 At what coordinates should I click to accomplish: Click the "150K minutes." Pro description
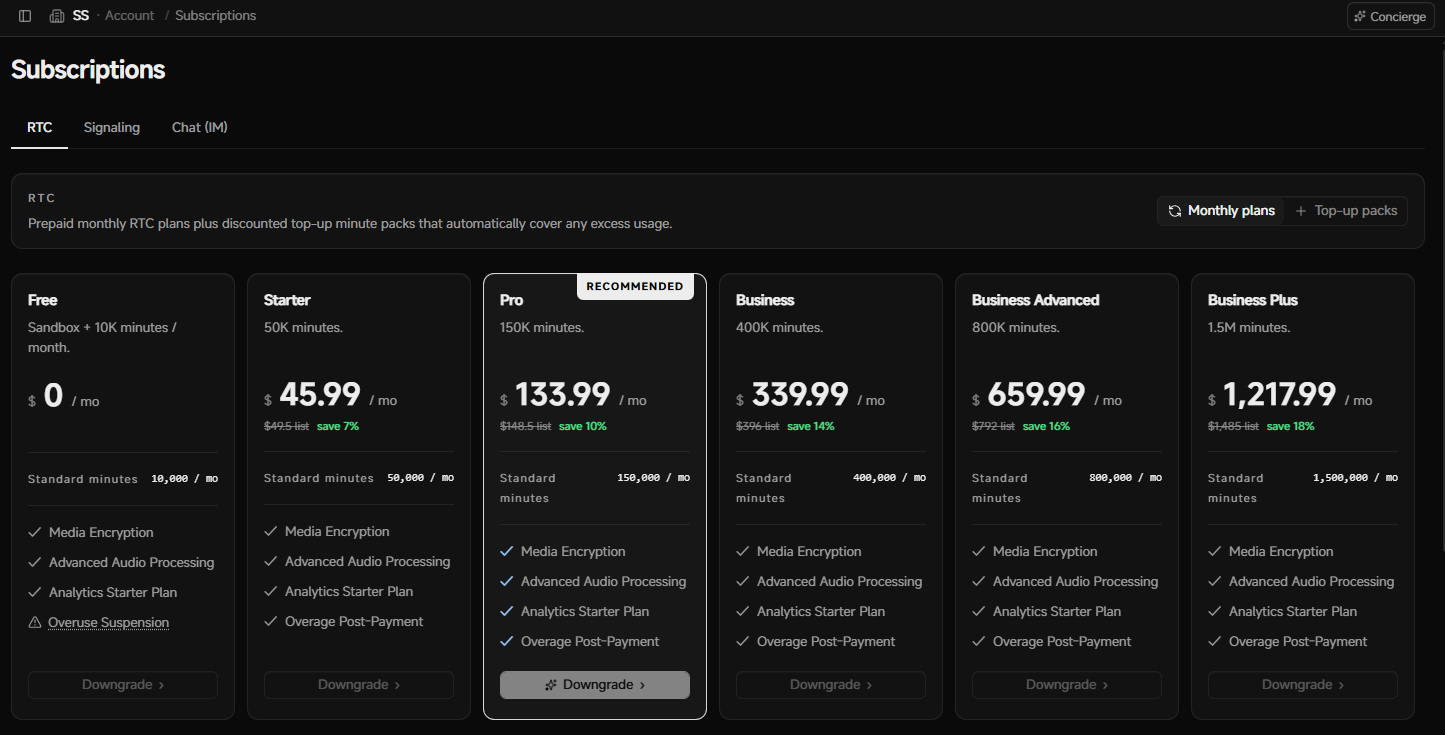(542, 327)
